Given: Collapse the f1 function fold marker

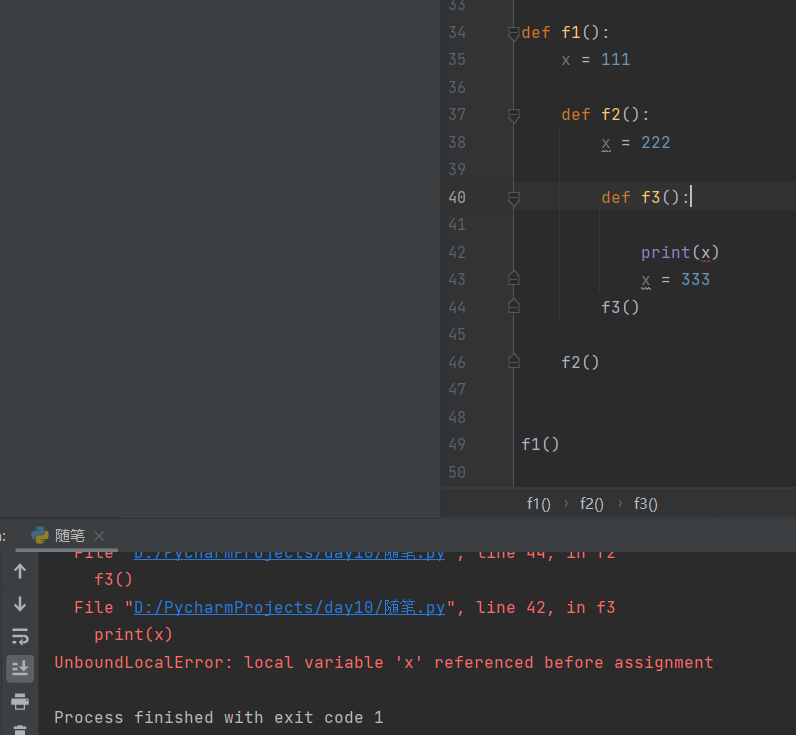Looking at the screenshot, I should [x=513, y=33].
